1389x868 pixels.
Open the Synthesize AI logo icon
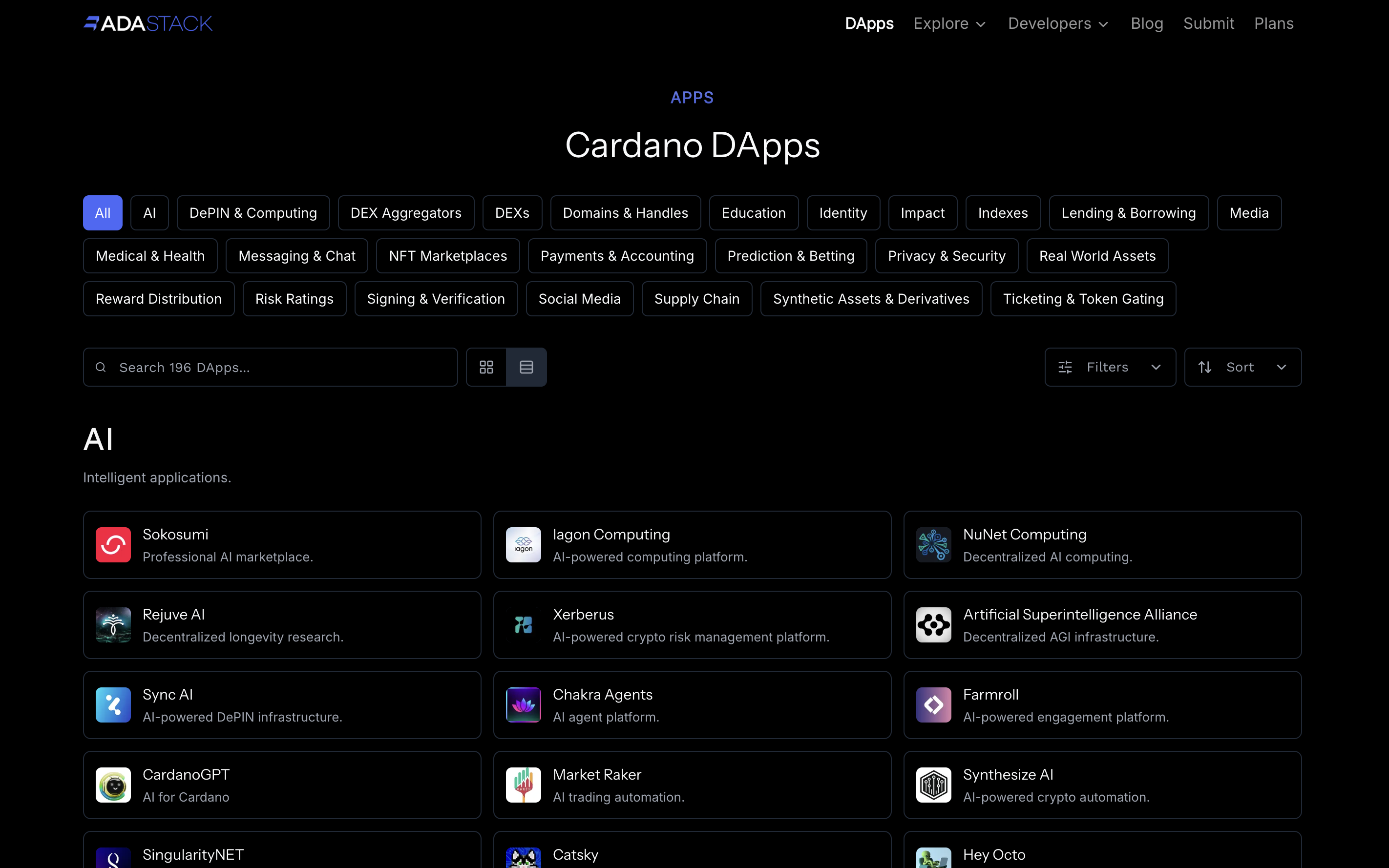click(x=934, y=785)
